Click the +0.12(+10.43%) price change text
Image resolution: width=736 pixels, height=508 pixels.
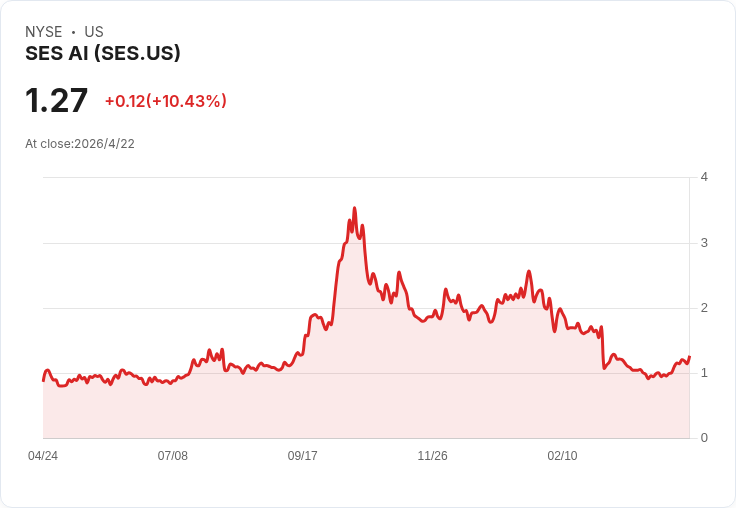166,101
